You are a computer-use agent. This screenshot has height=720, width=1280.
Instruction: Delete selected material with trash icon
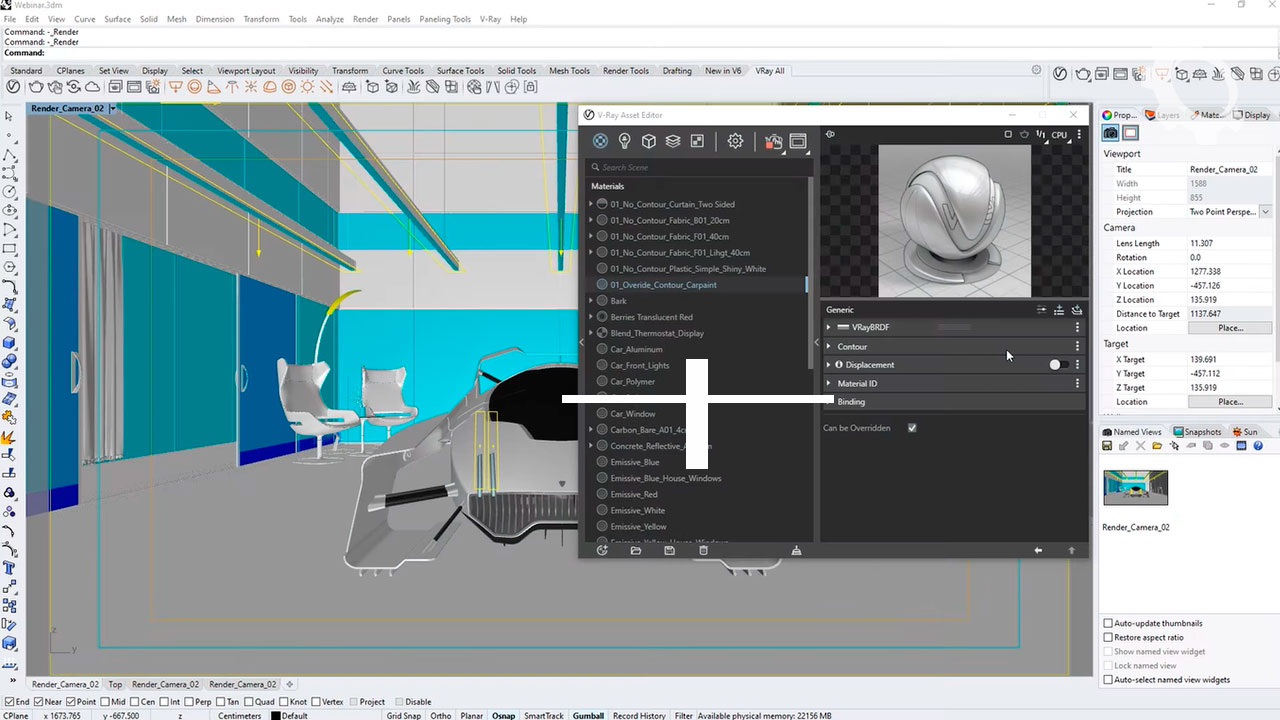pos(703,550)
